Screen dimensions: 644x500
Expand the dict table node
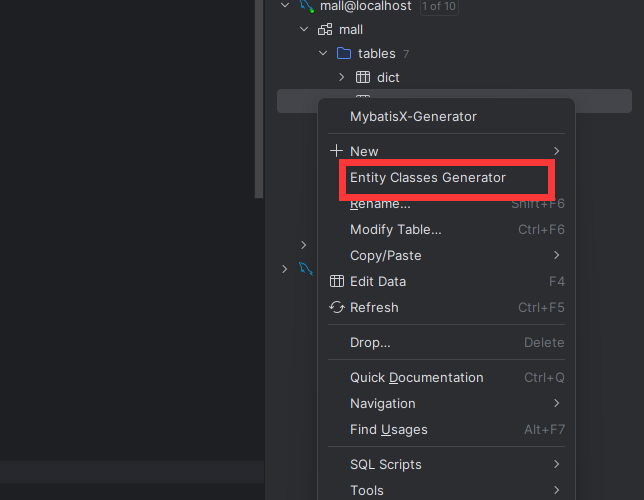click(342, 77)
